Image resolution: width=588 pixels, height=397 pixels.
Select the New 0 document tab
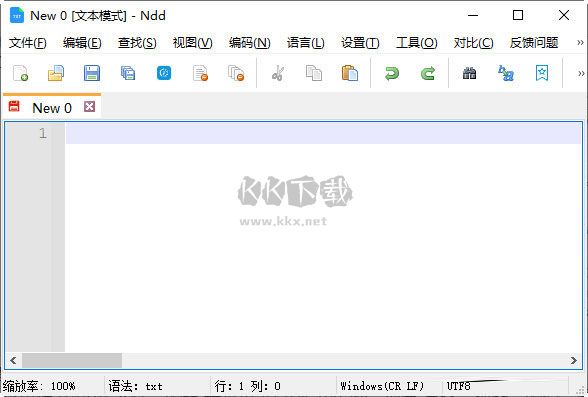point(52,107)
